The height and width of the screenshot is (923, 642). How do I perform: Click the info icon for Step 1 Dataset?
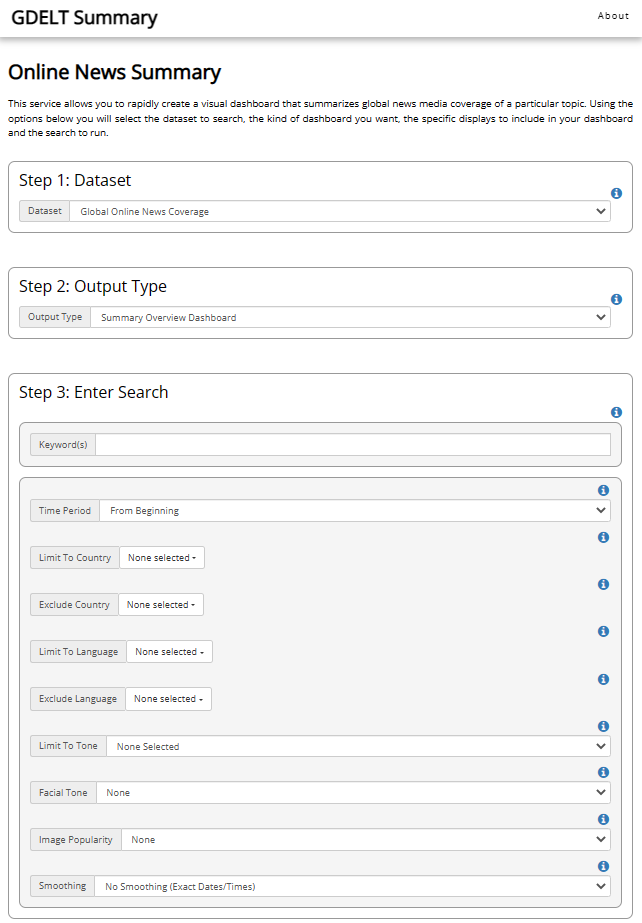[x=616, y=193]
